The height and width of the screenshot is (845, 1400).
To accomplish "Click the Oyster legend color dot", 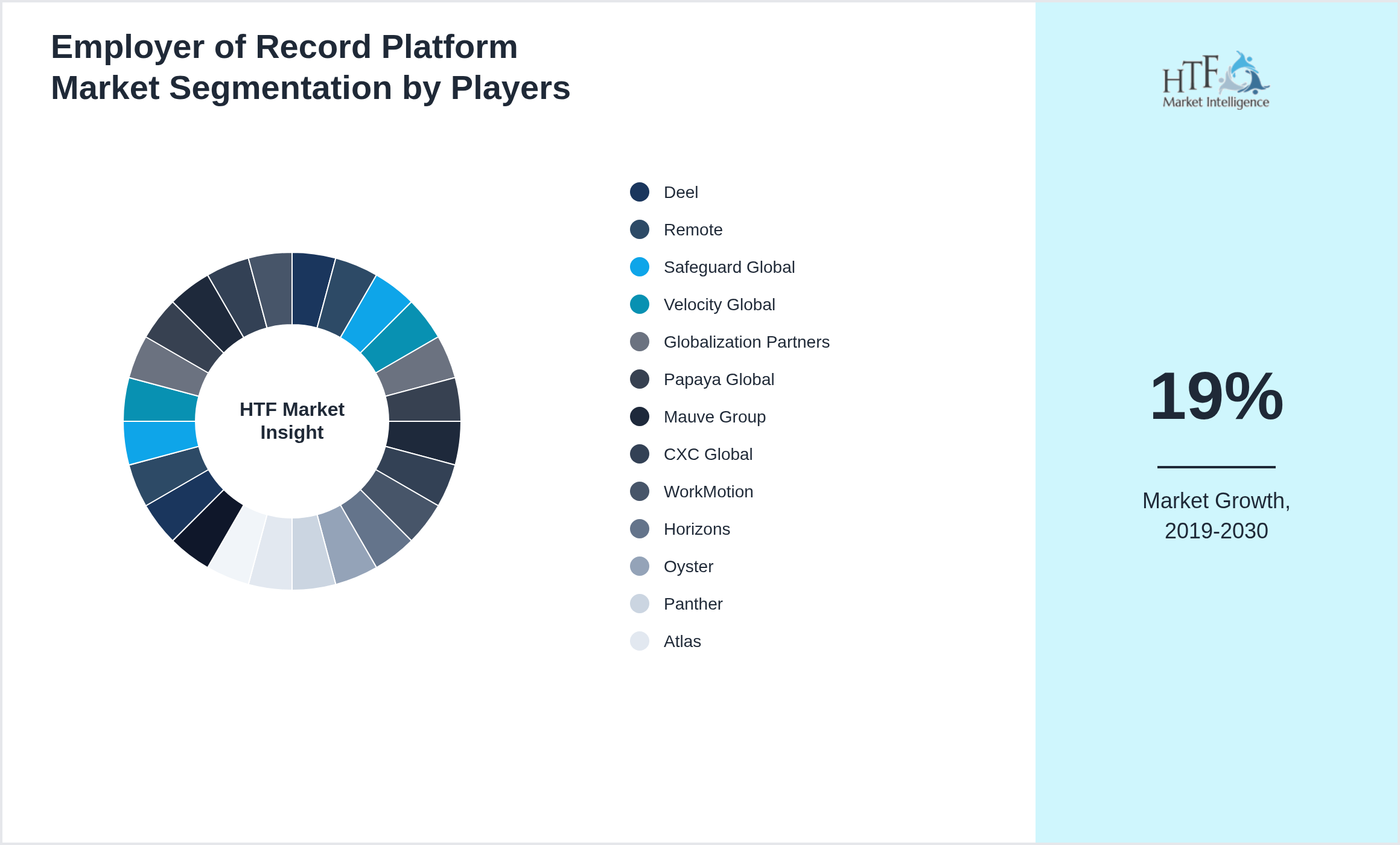I will (640, 566).
